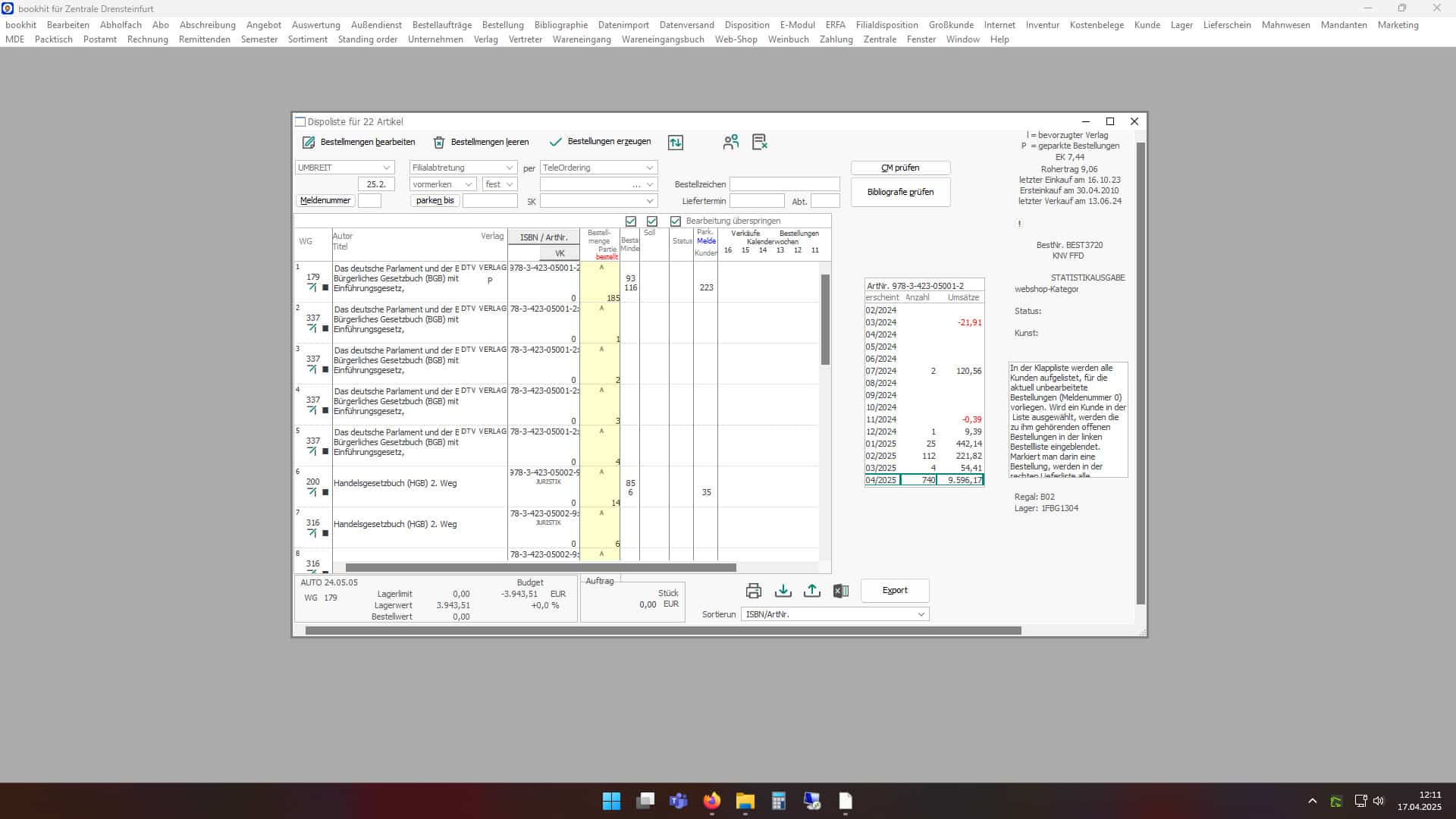The width and height of the screenshot is (1456, 819).
Task: Click Bestellungen erzeugen button
Action: coord(600,142)
